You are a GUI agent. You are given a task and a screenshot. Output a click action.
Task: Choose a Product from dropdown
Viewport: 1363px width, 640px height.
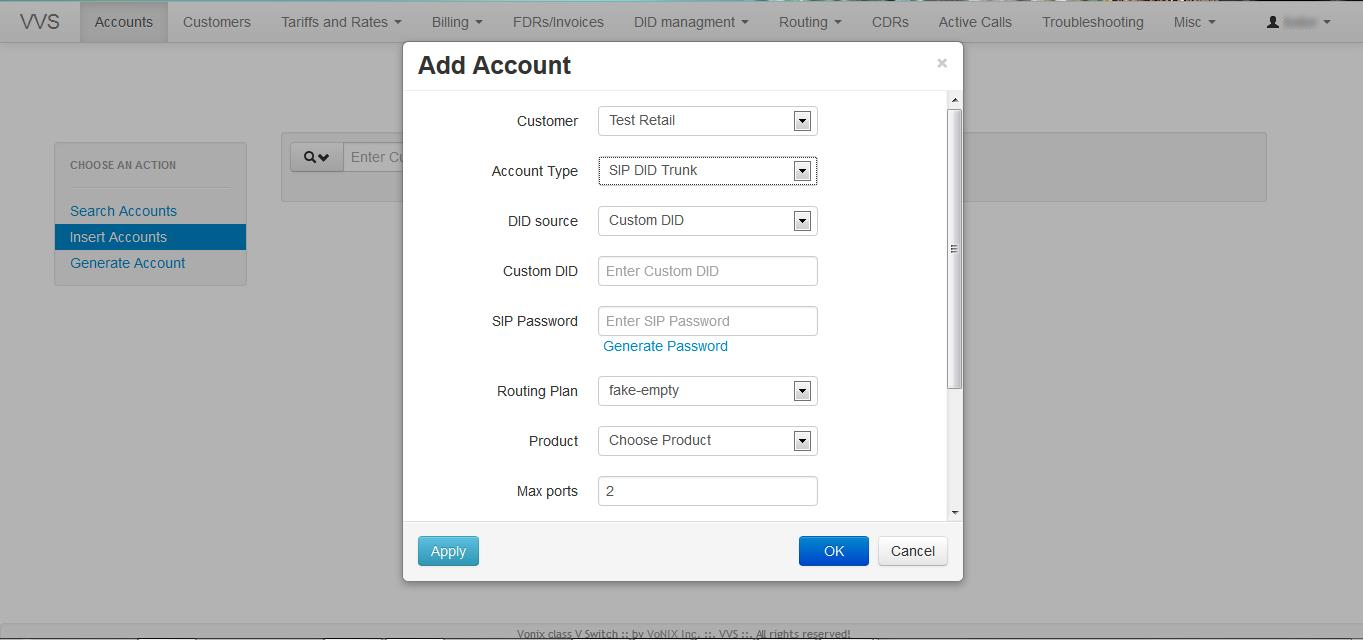tap(707, 441)
